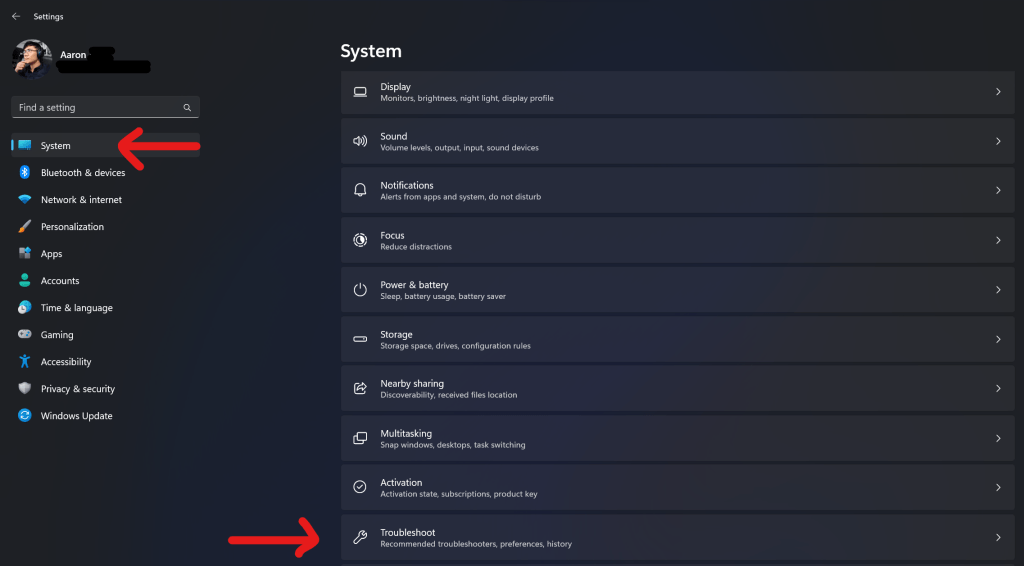Click the Power & battery icon

pyautogui.click(x=360, y=290)
